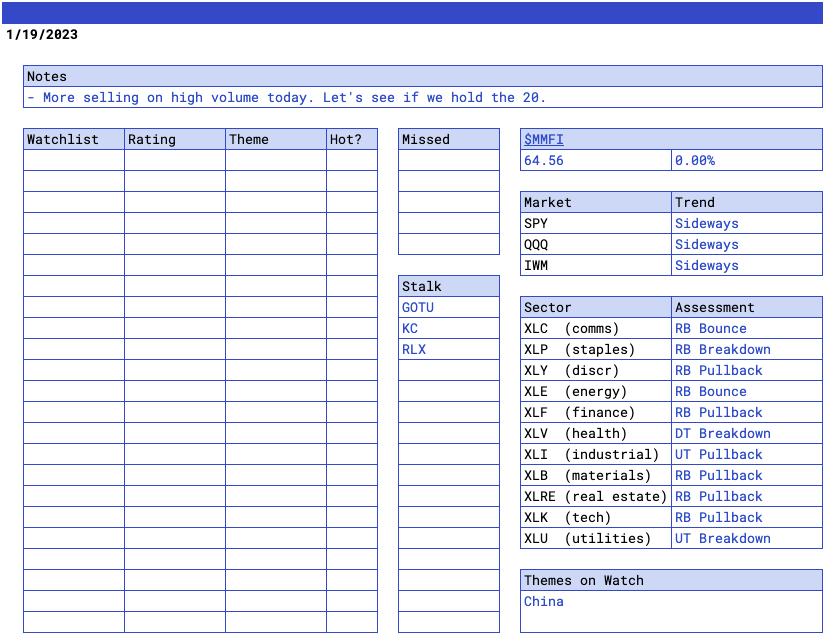826x636 pixels.
Task: Click the Assessment header cell
Action: tap(747, 307)
